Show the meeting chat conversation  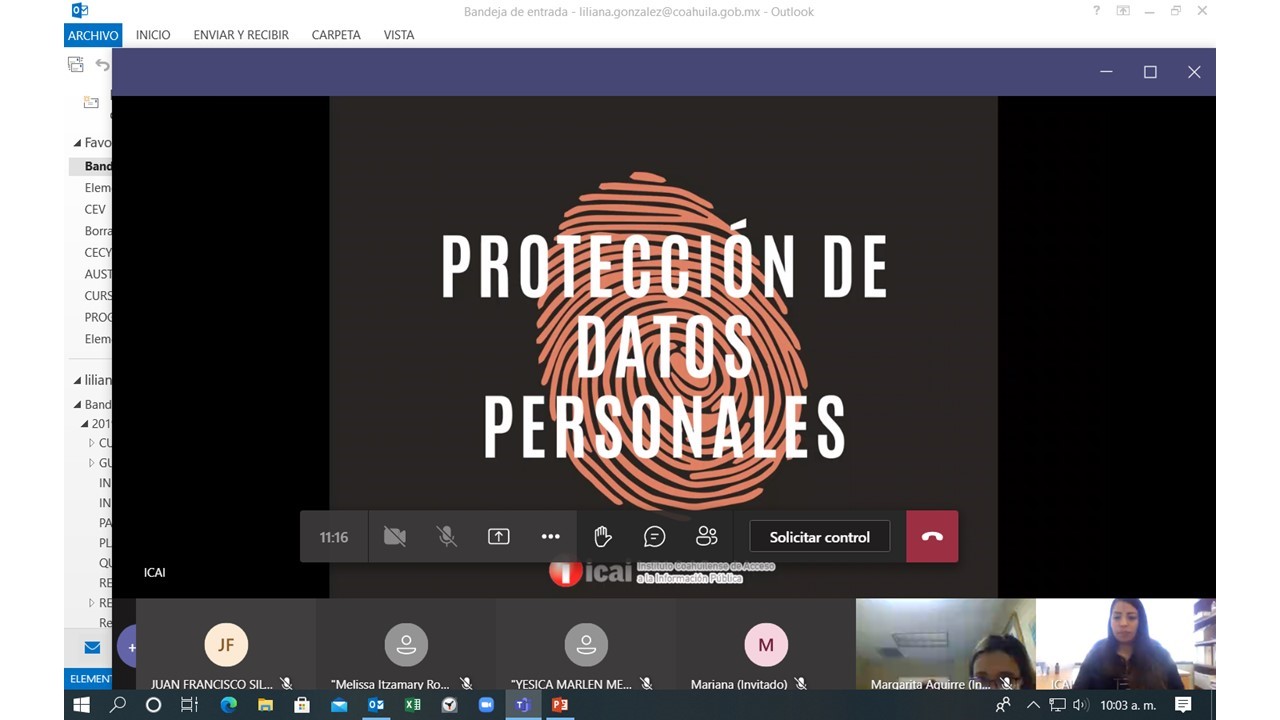(x=655, y=537)
